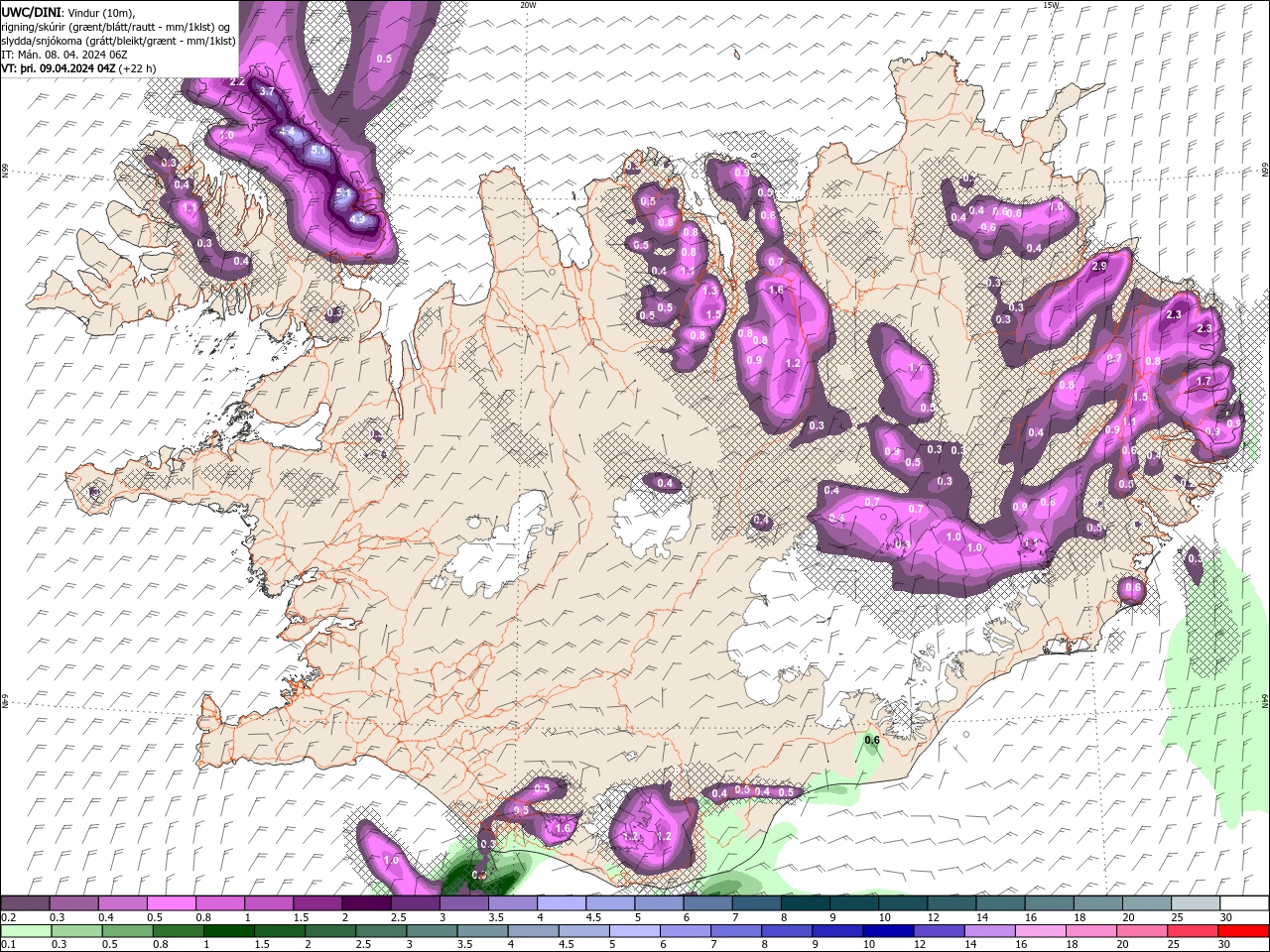This screenshot has width=1270, height=952.
Task: Pick the darkest green 1–1.5 rain legend swatch
Action: point(228,931)
